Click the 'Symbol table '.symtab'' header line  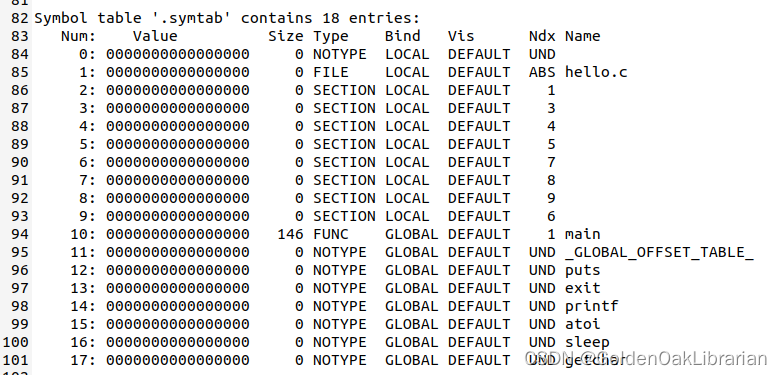pos(227,18)
